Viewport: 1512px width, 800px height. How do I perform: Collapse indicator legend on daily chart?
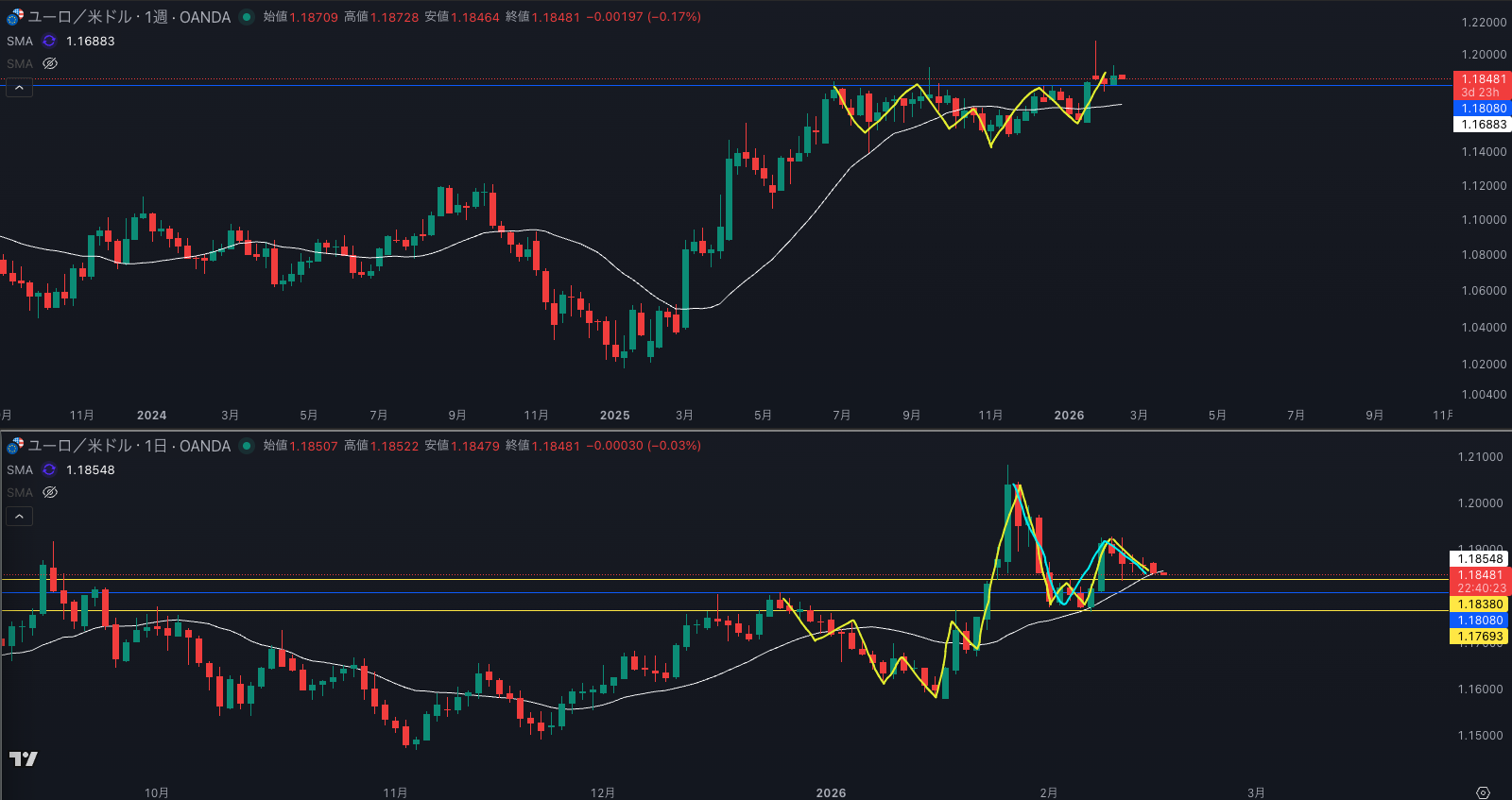[x=19, y=516]
